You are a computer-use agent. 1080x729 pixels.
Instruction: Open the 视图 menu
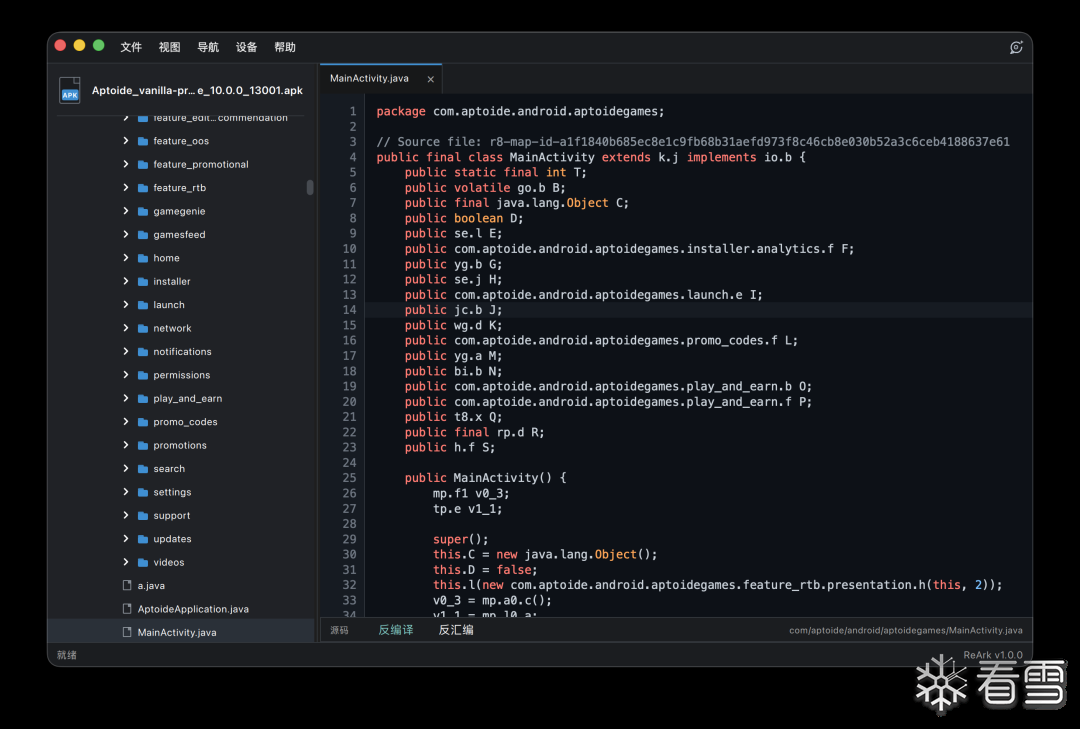[169, 48]
